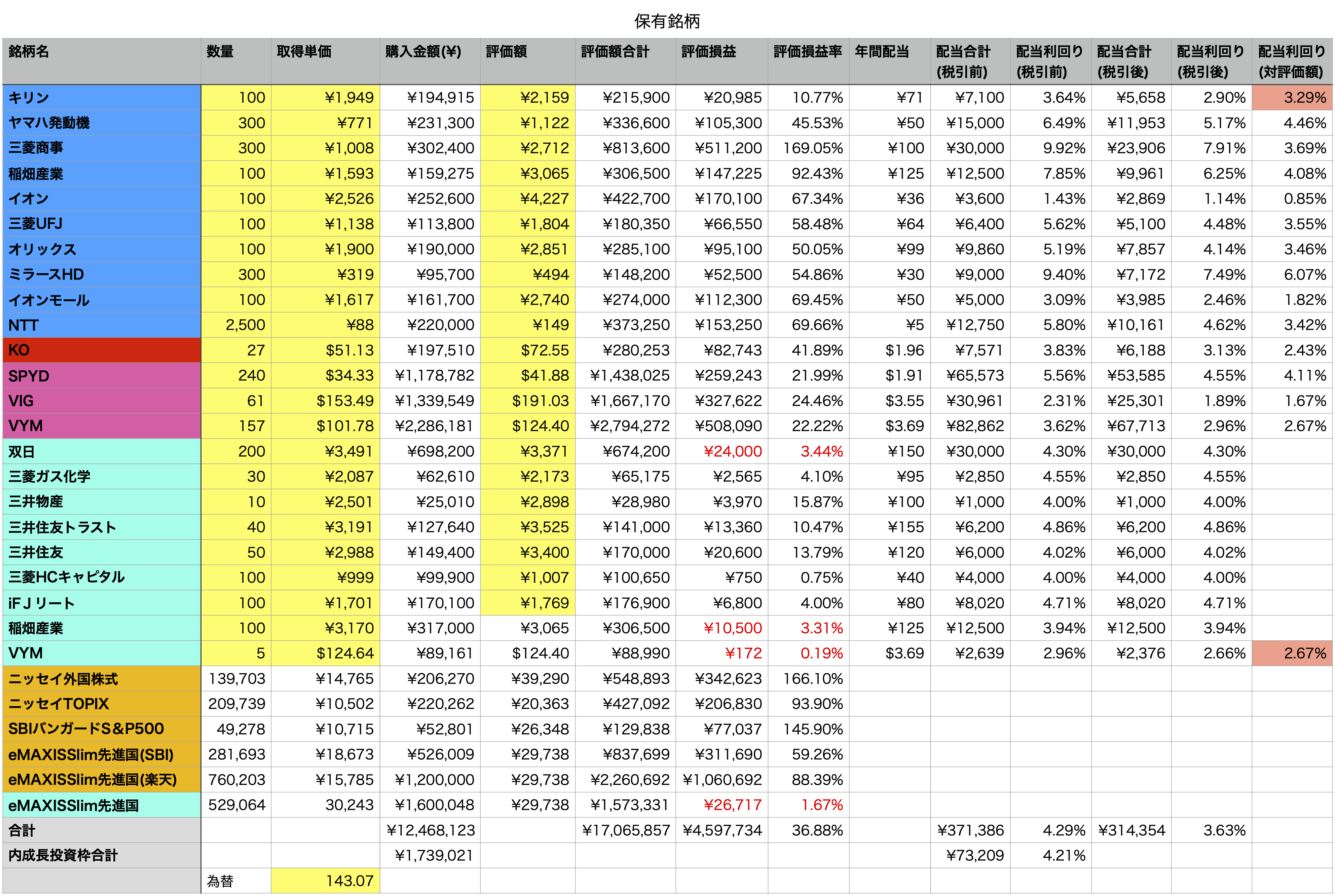Click the オリックス name cell
This screenshot has height=896, width=1335.
[102, 249]
